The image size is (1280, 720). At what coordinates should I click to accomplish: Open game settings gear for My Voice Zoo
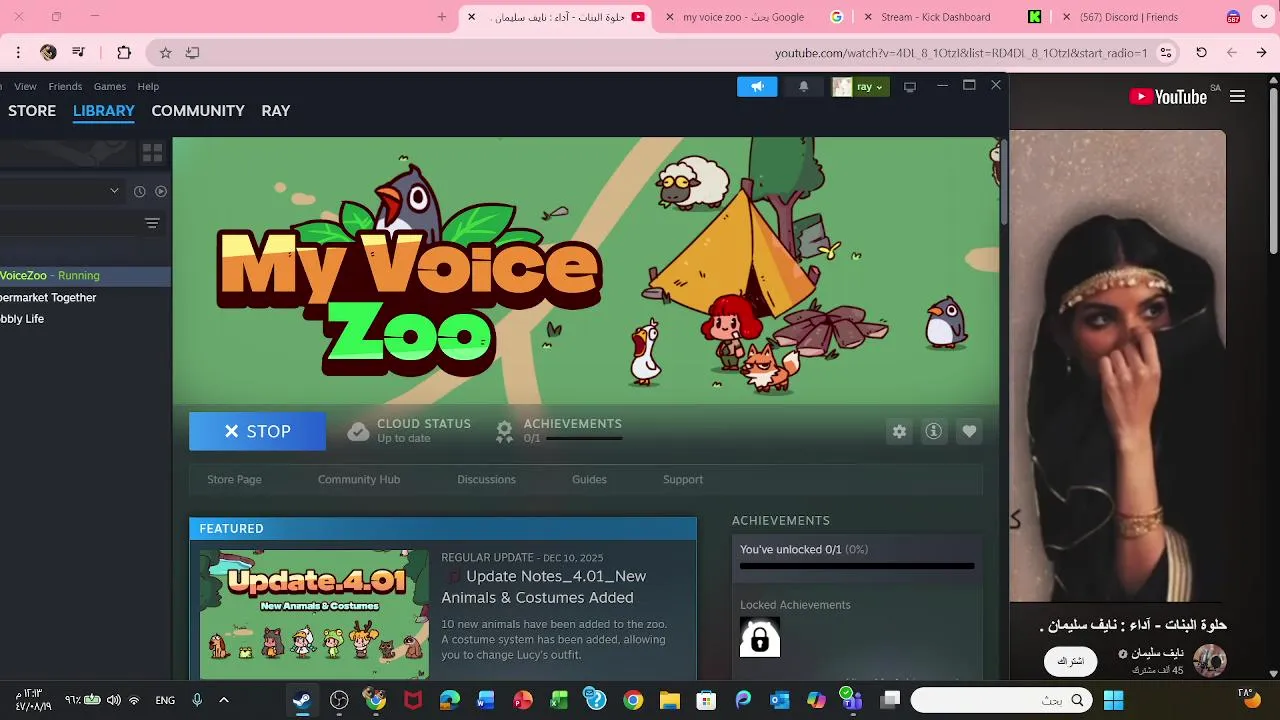pyautogui.click(x=899, y=431)
